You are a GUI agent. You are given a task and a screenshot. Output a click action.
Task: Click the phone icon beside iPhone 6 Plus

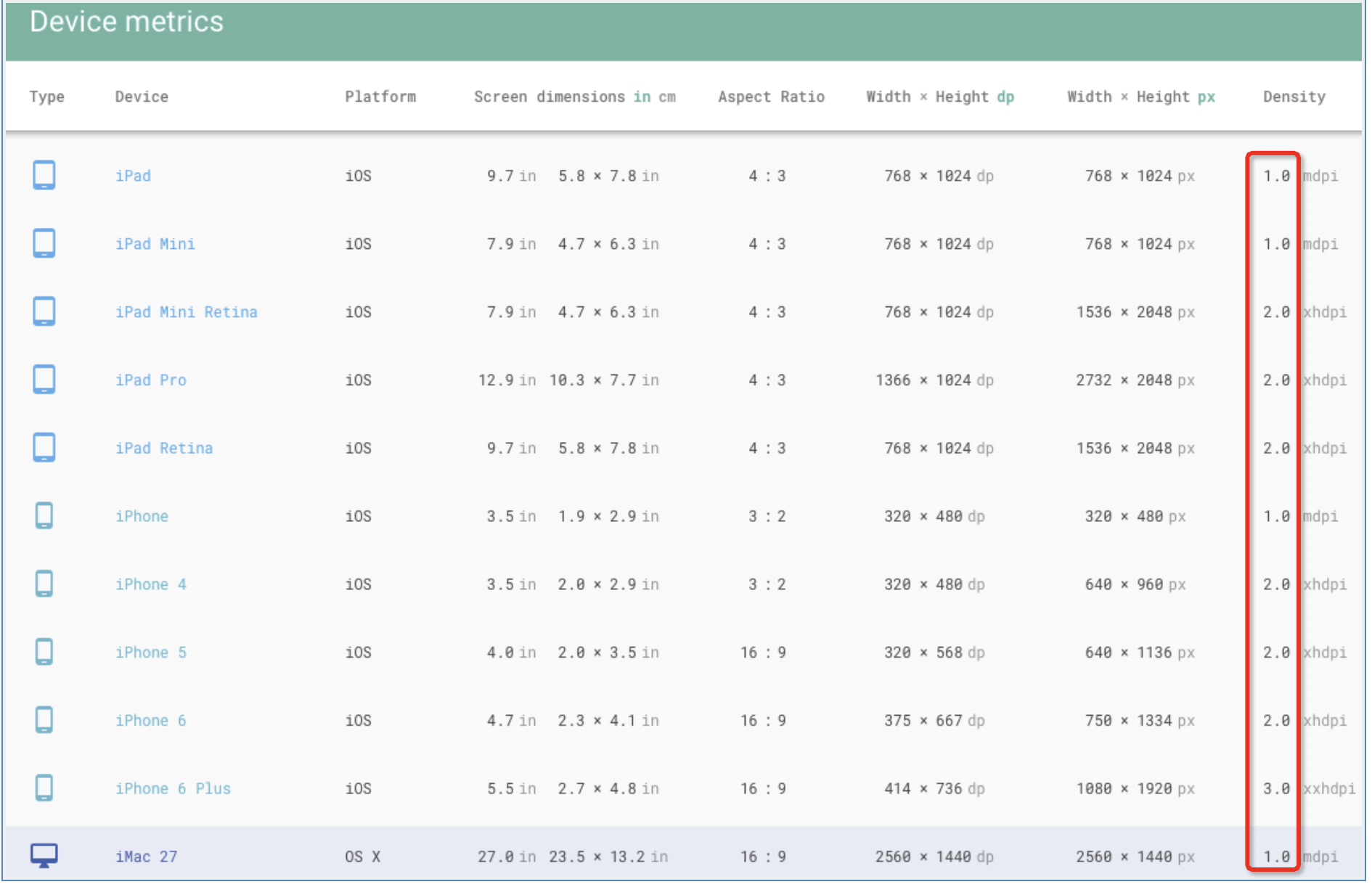tap(44, 788)
